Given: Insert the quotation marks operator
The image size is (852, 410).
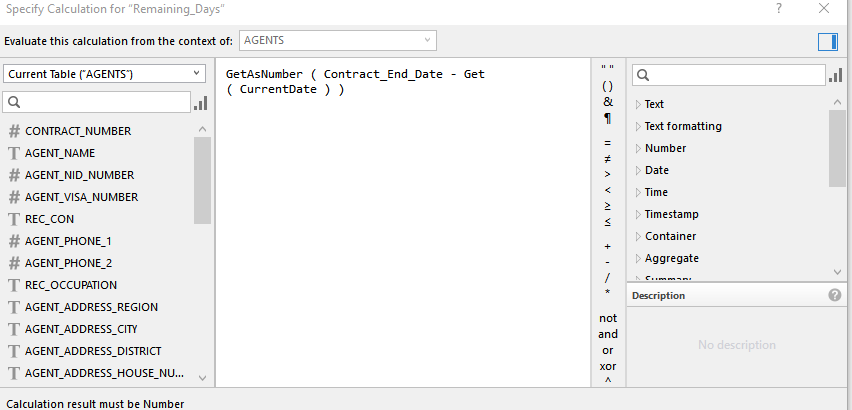Looking at the screenshot, I should point(607,69).
